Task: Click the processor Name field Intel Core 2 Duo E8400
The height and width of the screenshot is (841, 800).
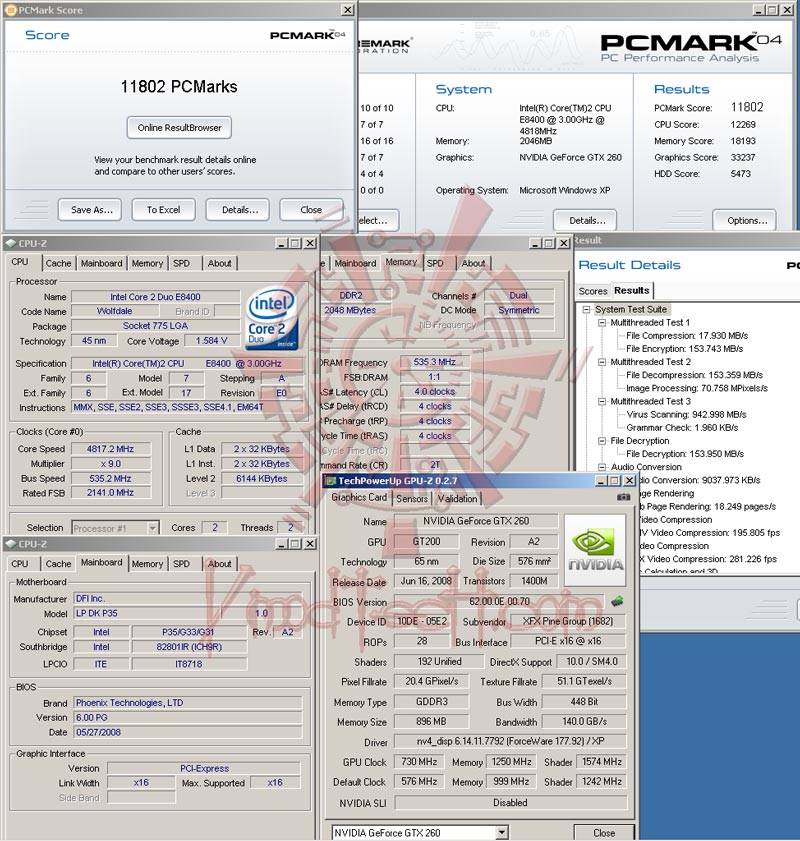Action: tap(155, 297)
